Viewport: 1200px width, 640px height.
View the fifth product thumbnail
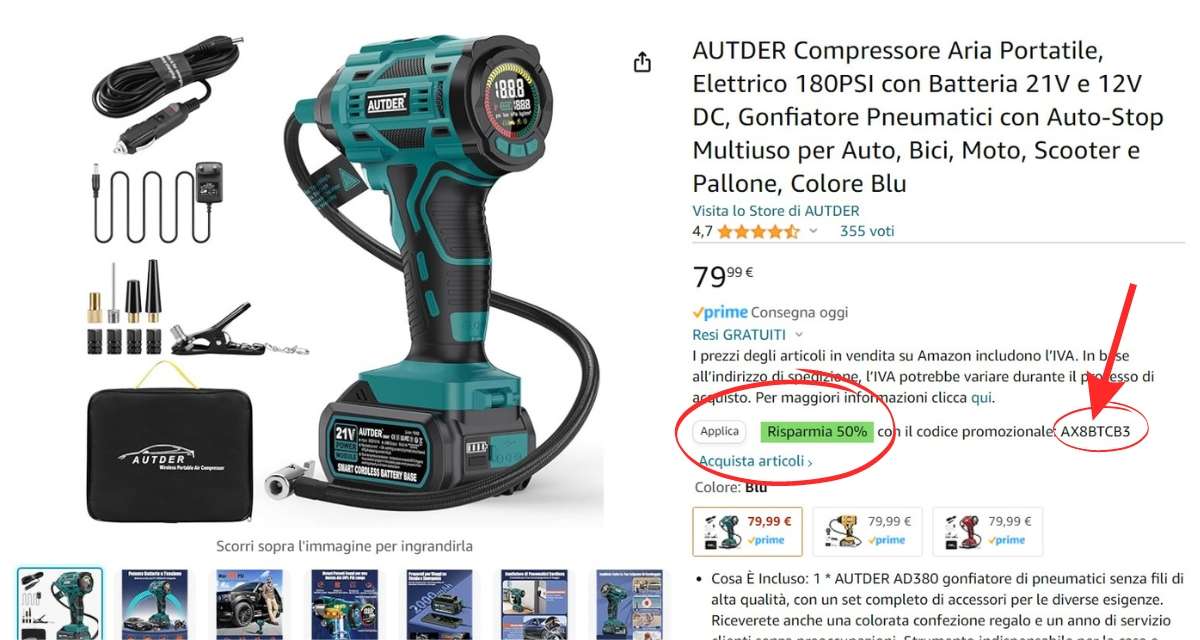coord(439,603)
